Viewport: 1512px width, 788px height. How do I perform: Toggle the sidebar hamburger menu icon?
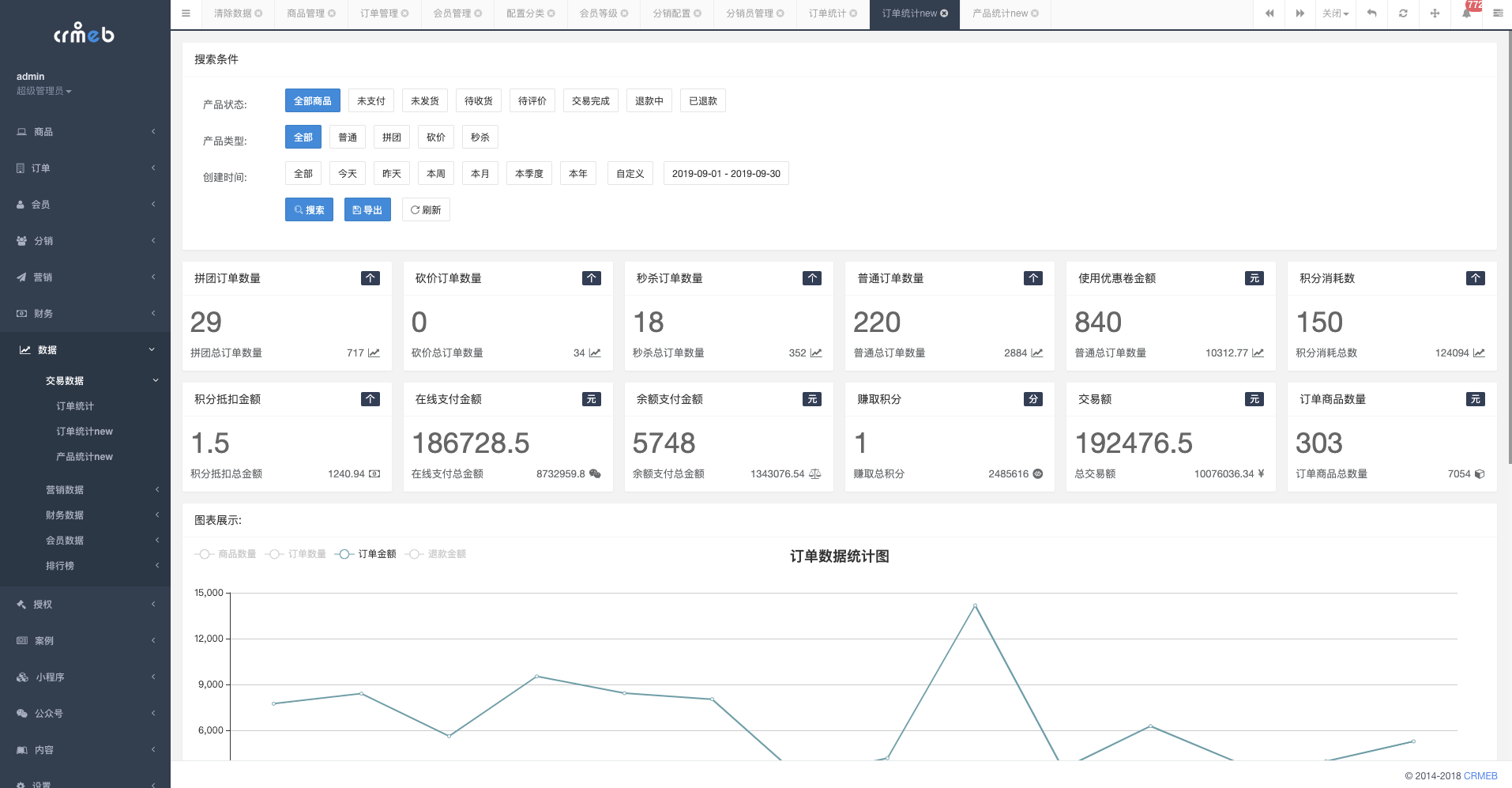pyautogui.click(x=186, y=13)
